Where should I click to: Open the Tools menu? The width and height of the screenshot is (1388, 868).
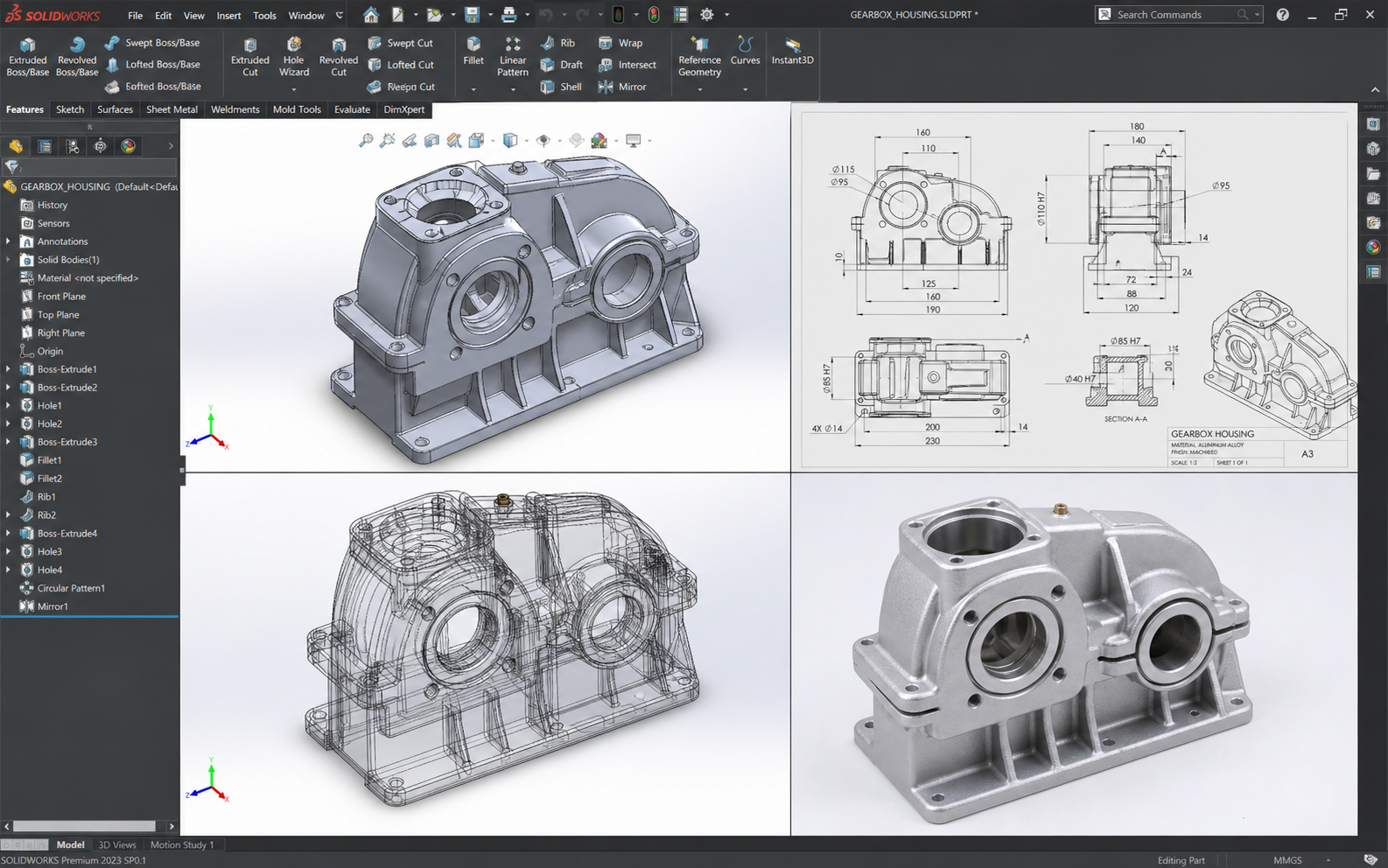point(264,16)
